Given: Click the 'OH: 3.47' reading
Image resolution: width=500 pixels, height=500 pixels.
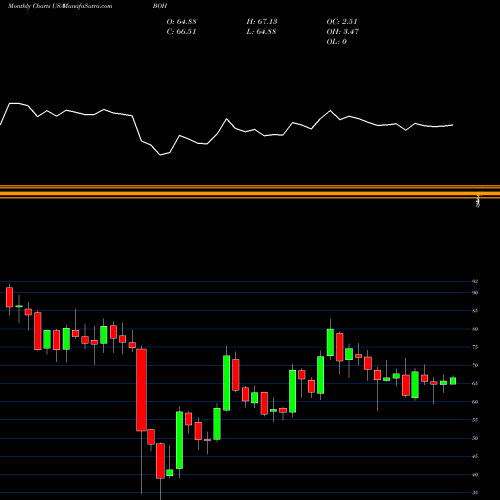Looking at the screenshot, I should tap(343, 32).
